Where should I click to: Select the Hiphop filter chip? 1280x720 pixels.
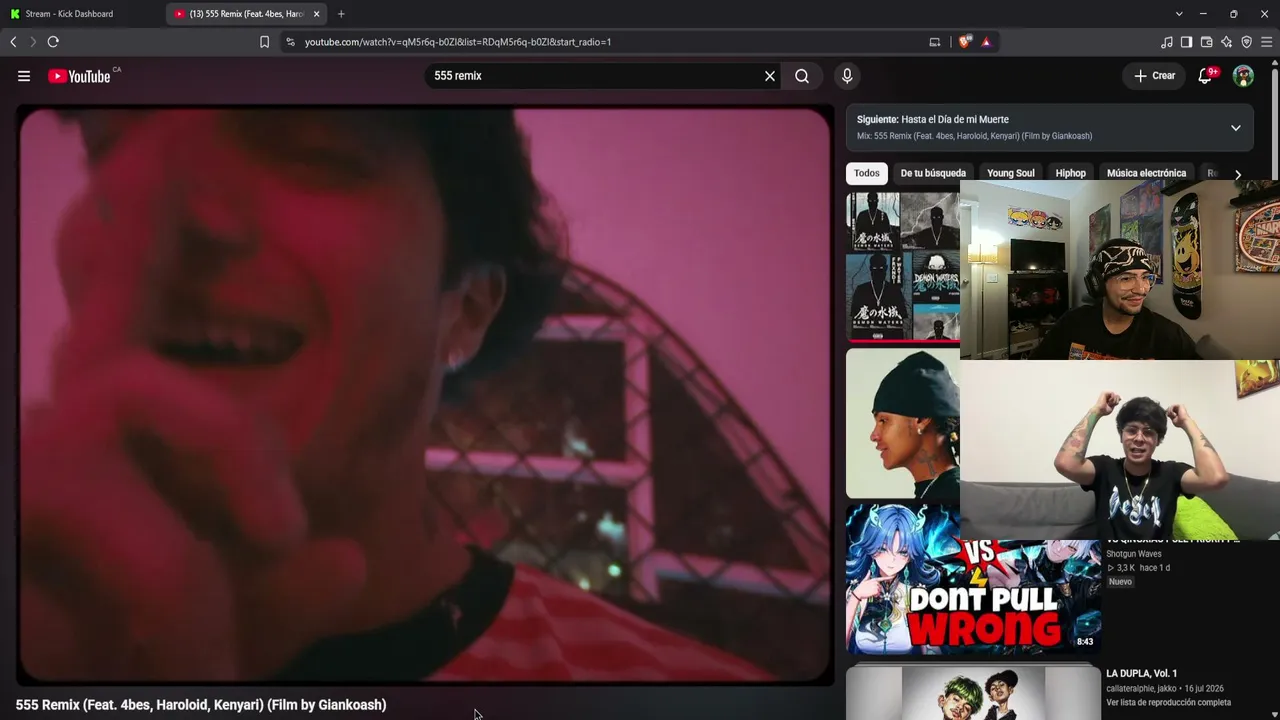(x=1070, y=173)
